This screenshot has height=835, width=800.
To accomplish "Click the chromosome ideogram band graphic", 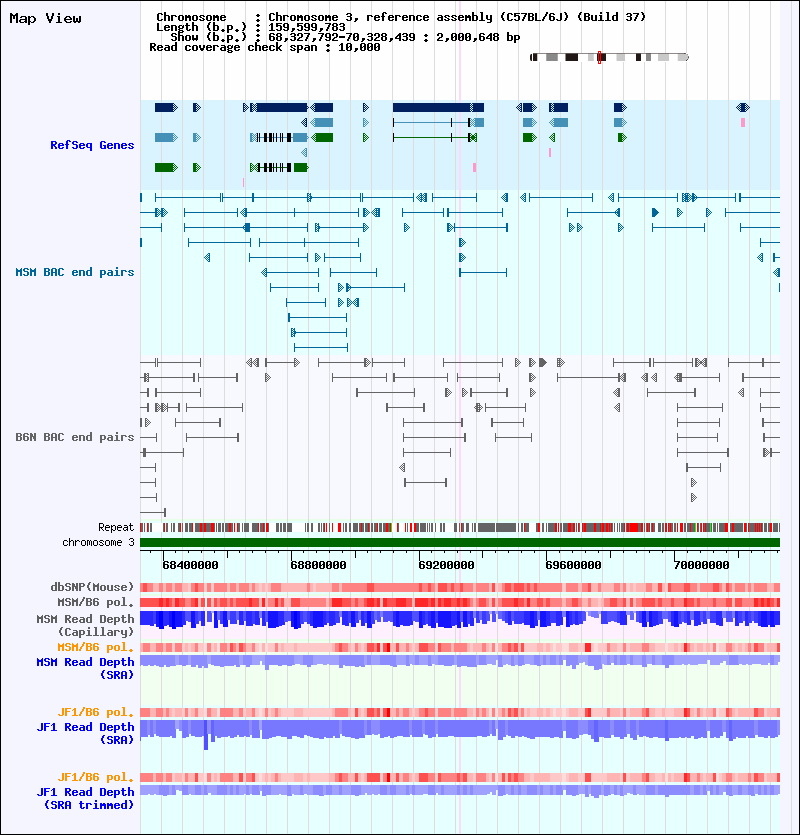I will click(x=609, y=58).
